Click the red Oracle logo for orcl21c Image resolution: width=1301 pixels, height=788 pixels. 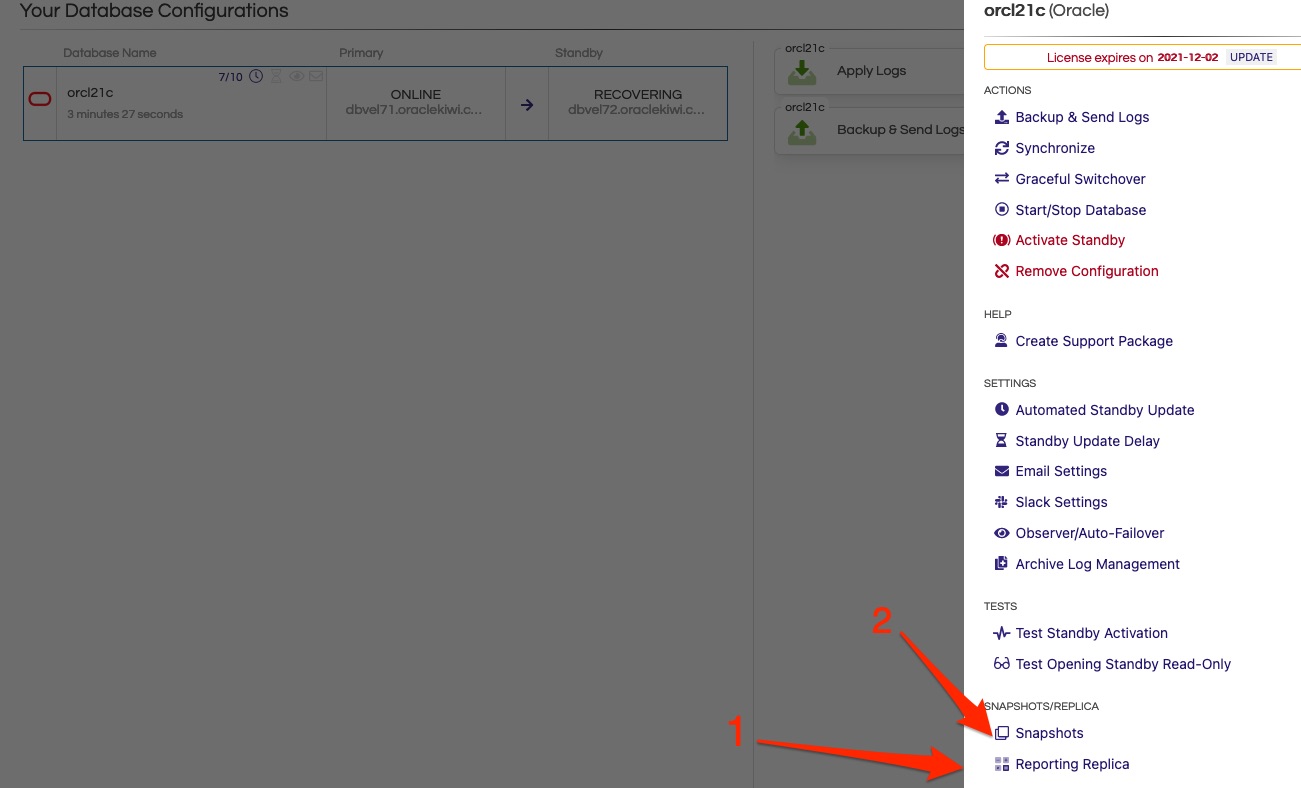pos(40,99)
